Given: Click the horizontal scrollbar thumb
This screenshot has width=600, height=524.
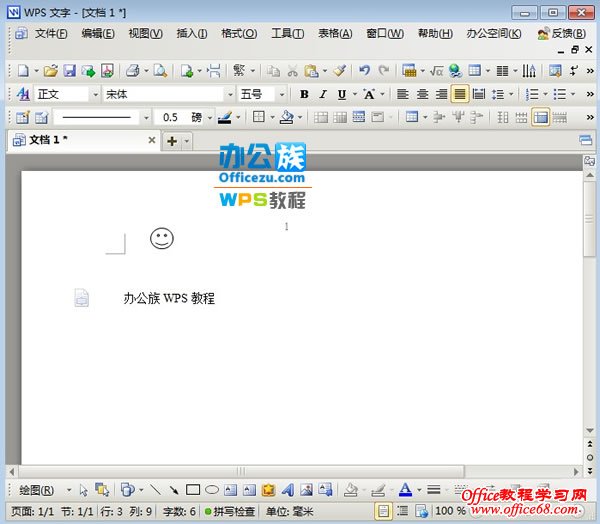Looking at the screenshot, I should coord(241,471).
